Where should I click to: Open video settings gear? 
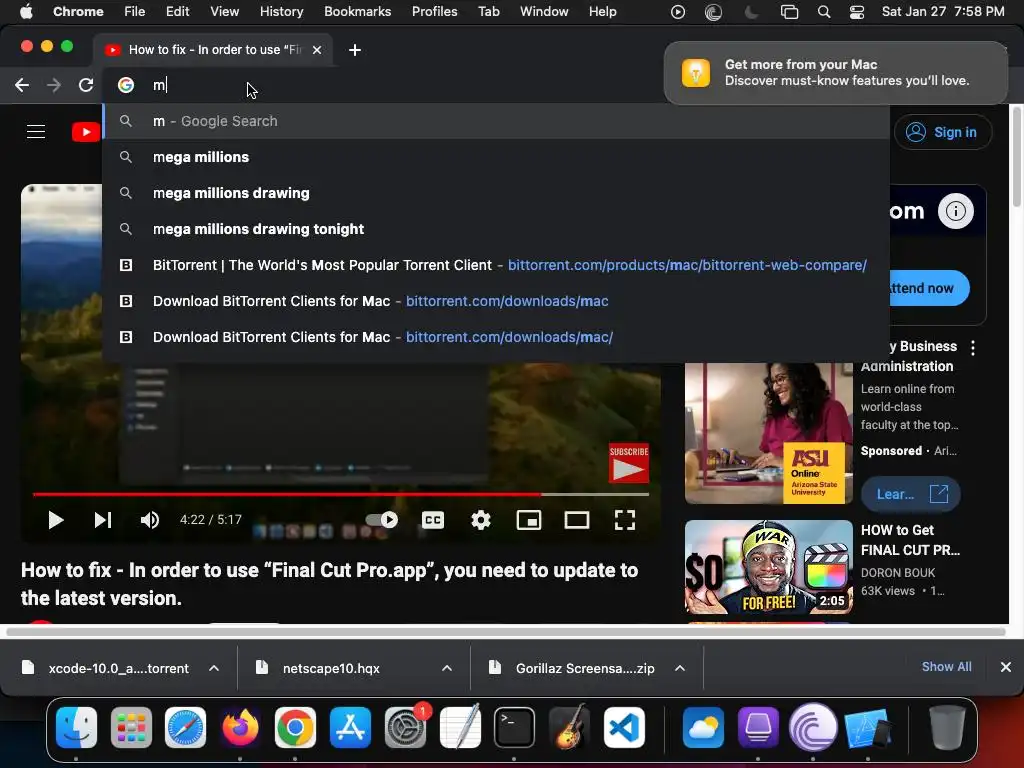pos(481,520)
